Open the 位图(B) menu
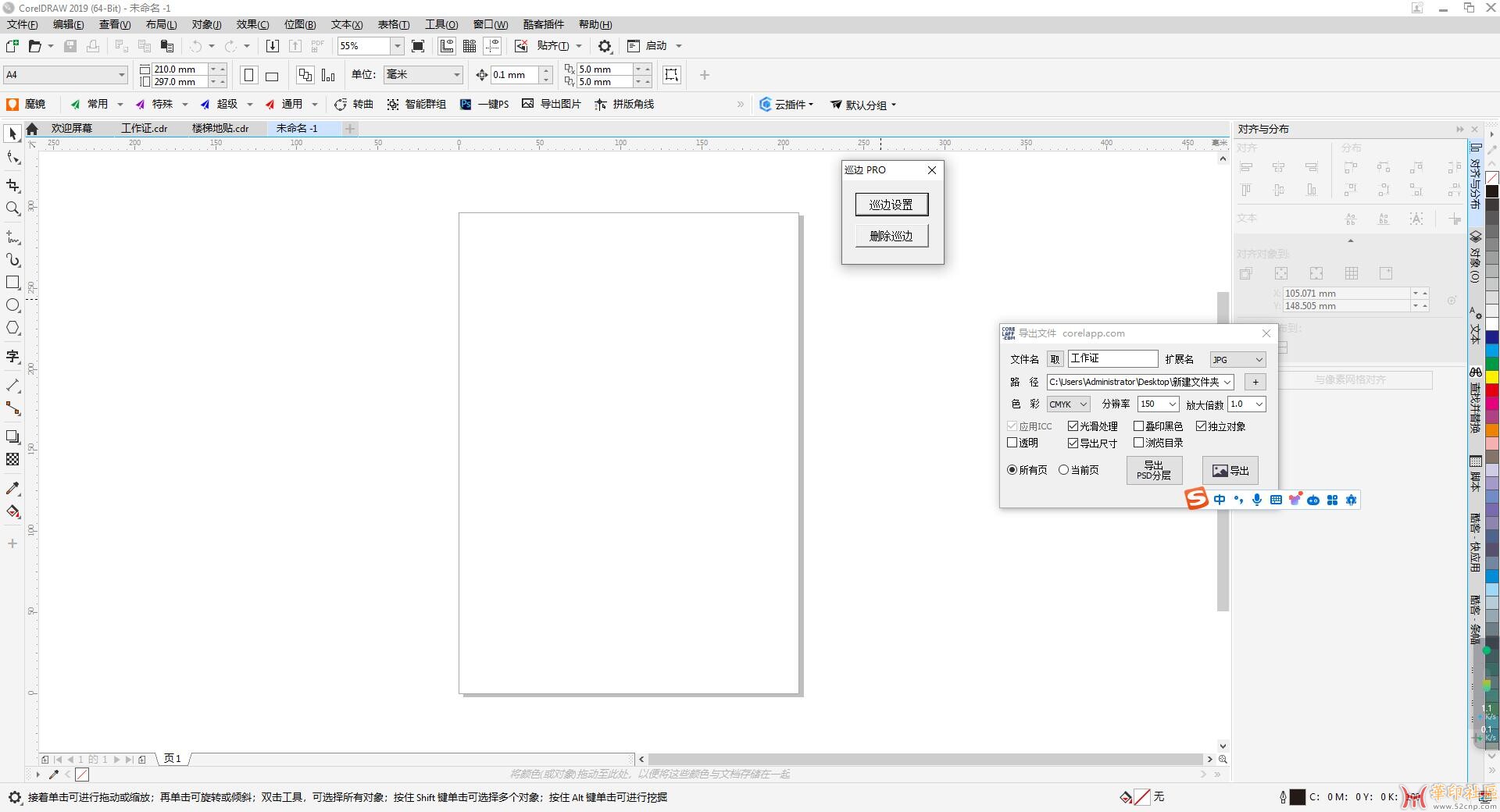This screenshot has width=1500, height=812. pos(300,24)
